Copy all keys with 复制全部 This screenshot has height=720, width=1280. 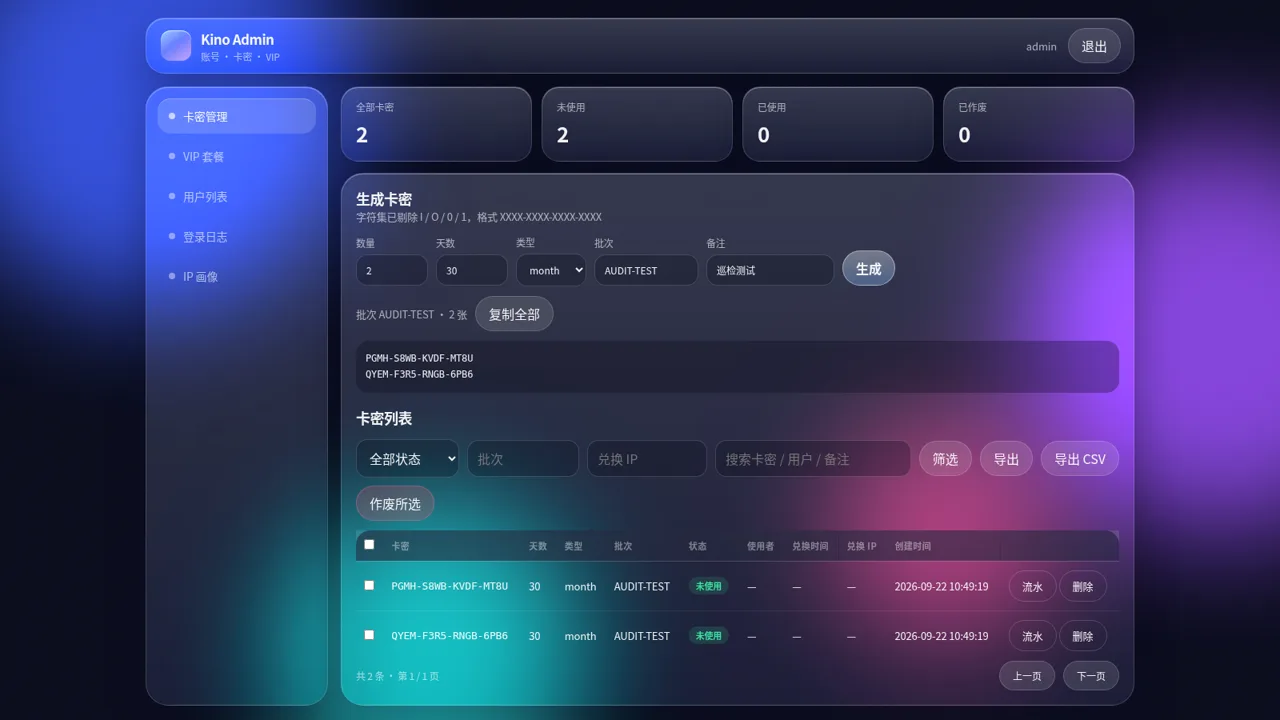tap(514, 314)
